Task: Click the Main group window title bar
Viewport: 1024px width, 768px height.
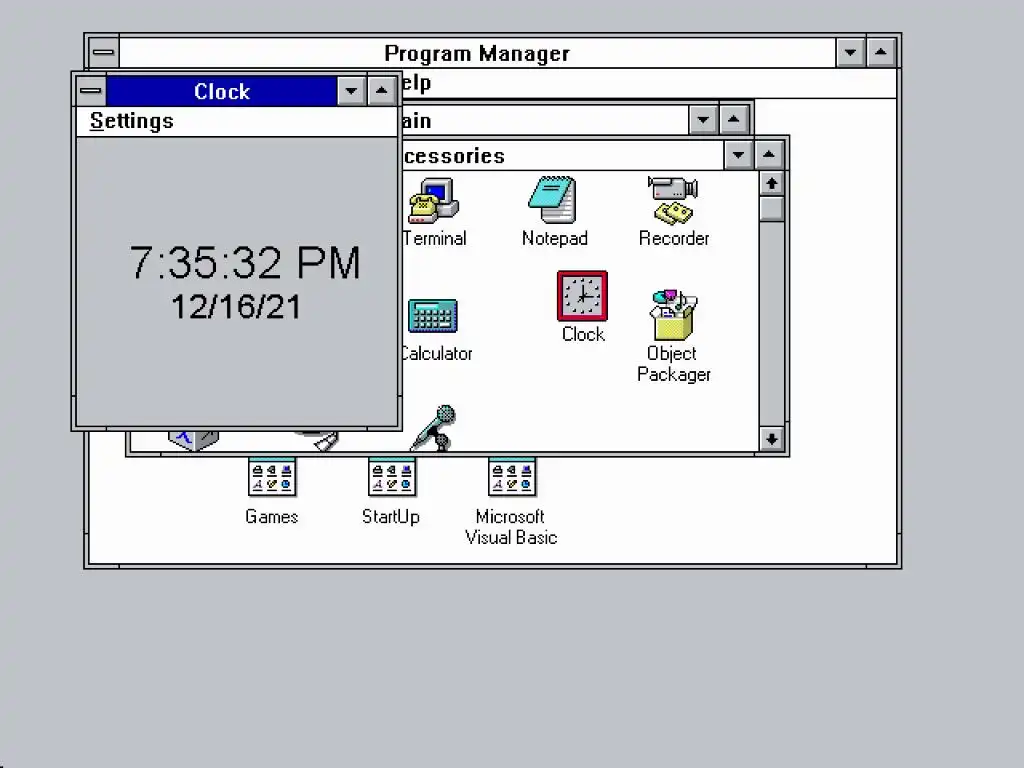Action: click(x=545, y=120)
